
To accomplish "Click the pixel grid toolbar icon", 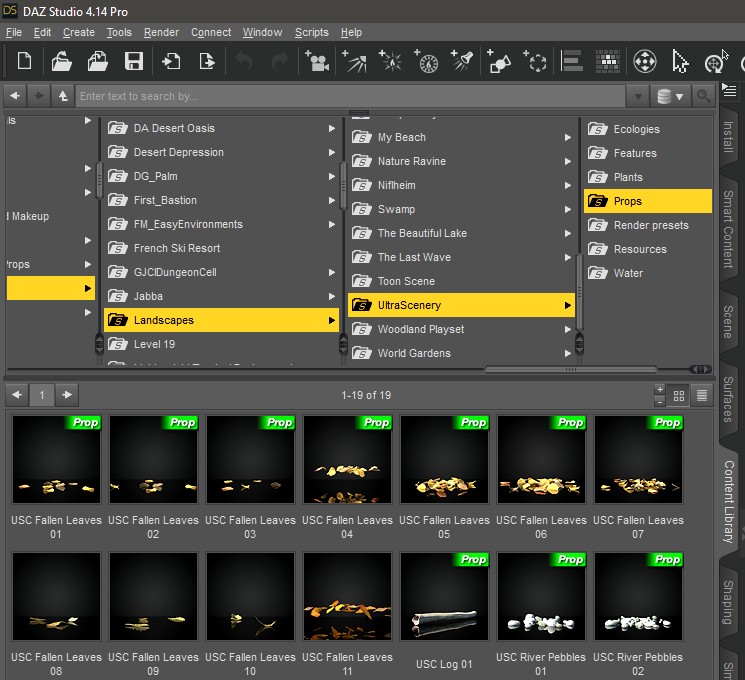I will [608, 61].
